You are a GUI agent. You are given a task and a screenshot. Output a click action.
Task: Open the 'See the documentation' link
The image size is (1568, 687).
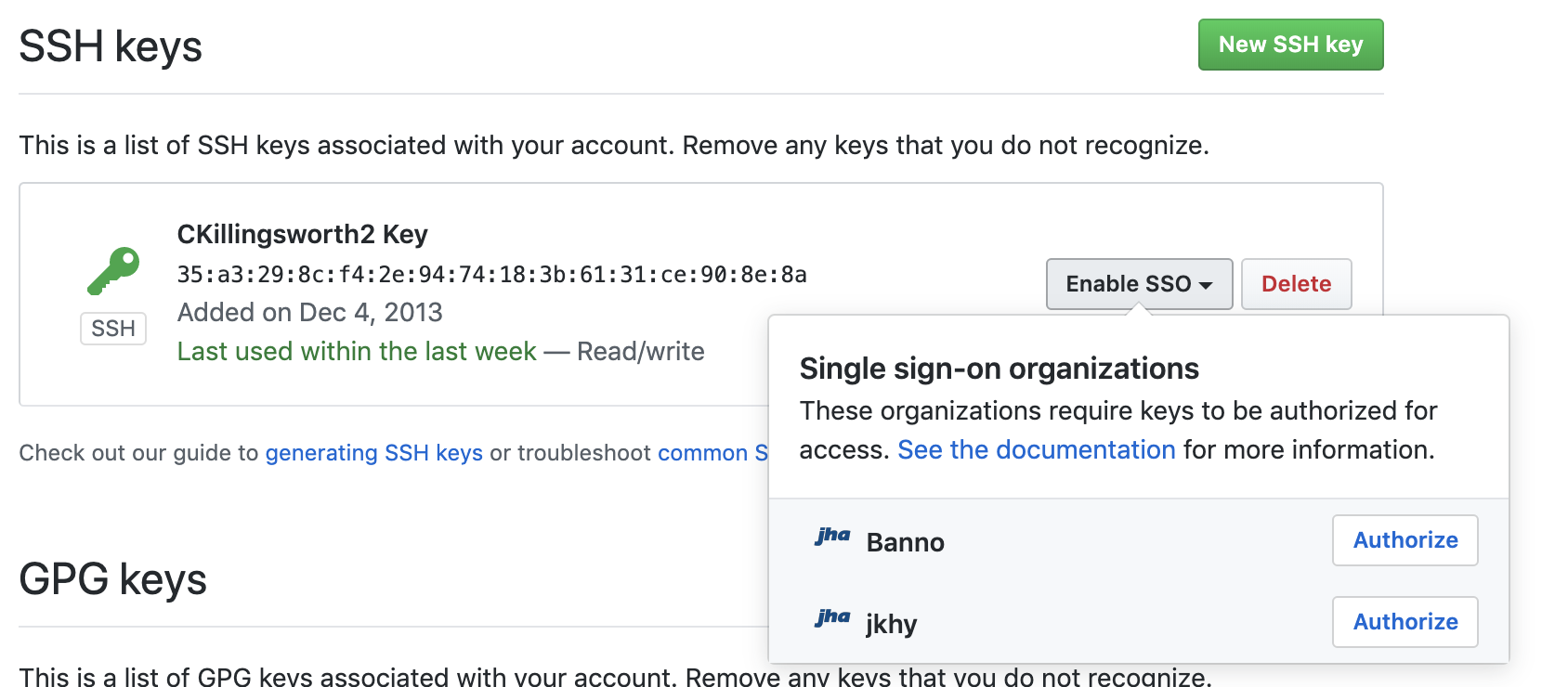click(1036, 450)
